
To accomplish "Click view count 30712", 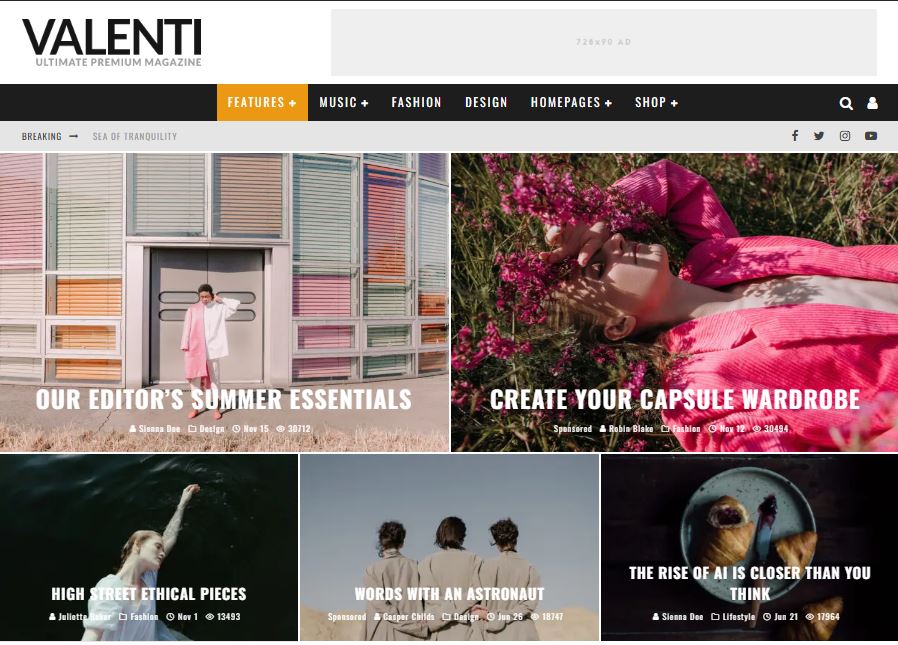I will click(x=293, y=428).
